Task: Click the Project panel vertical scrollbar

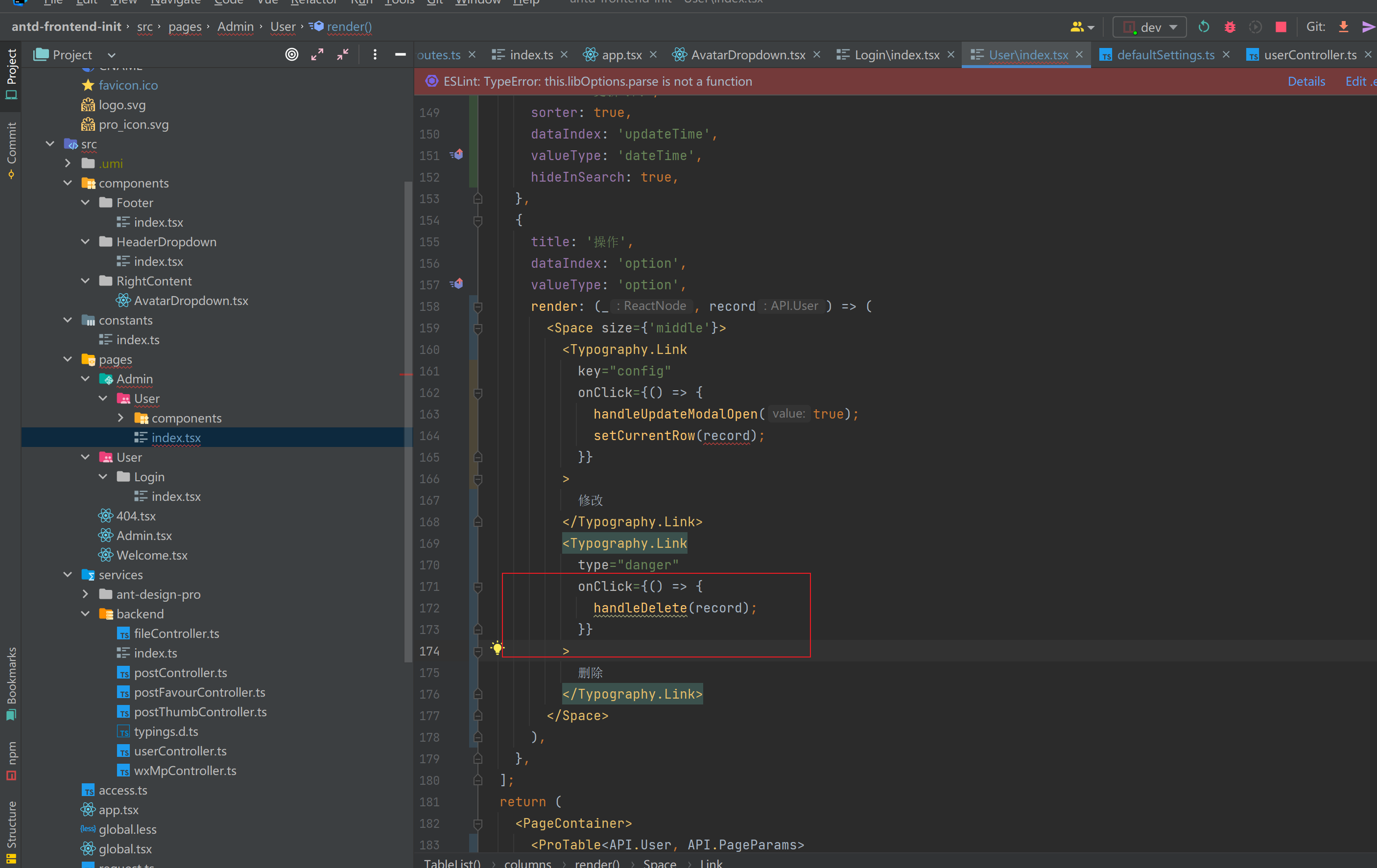Action: point(408,422)
